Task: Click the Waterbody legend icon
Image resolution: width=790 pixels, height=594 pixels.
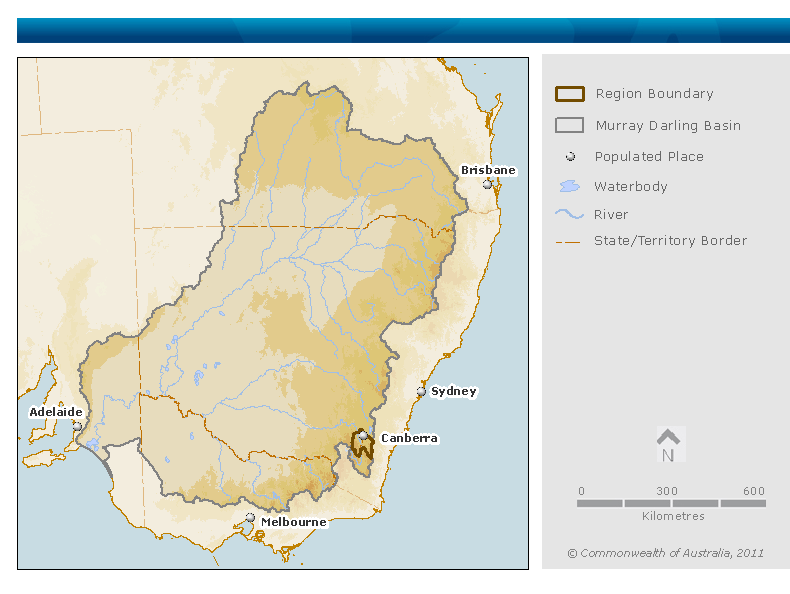Action: click(x=569, y=186)
